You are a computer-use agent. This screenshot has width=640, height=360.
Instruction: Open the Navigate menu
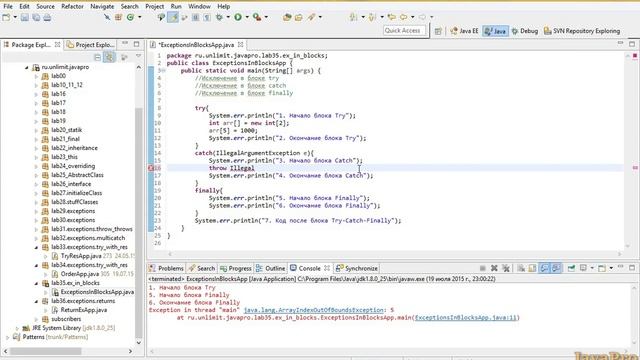pos(102,6)
